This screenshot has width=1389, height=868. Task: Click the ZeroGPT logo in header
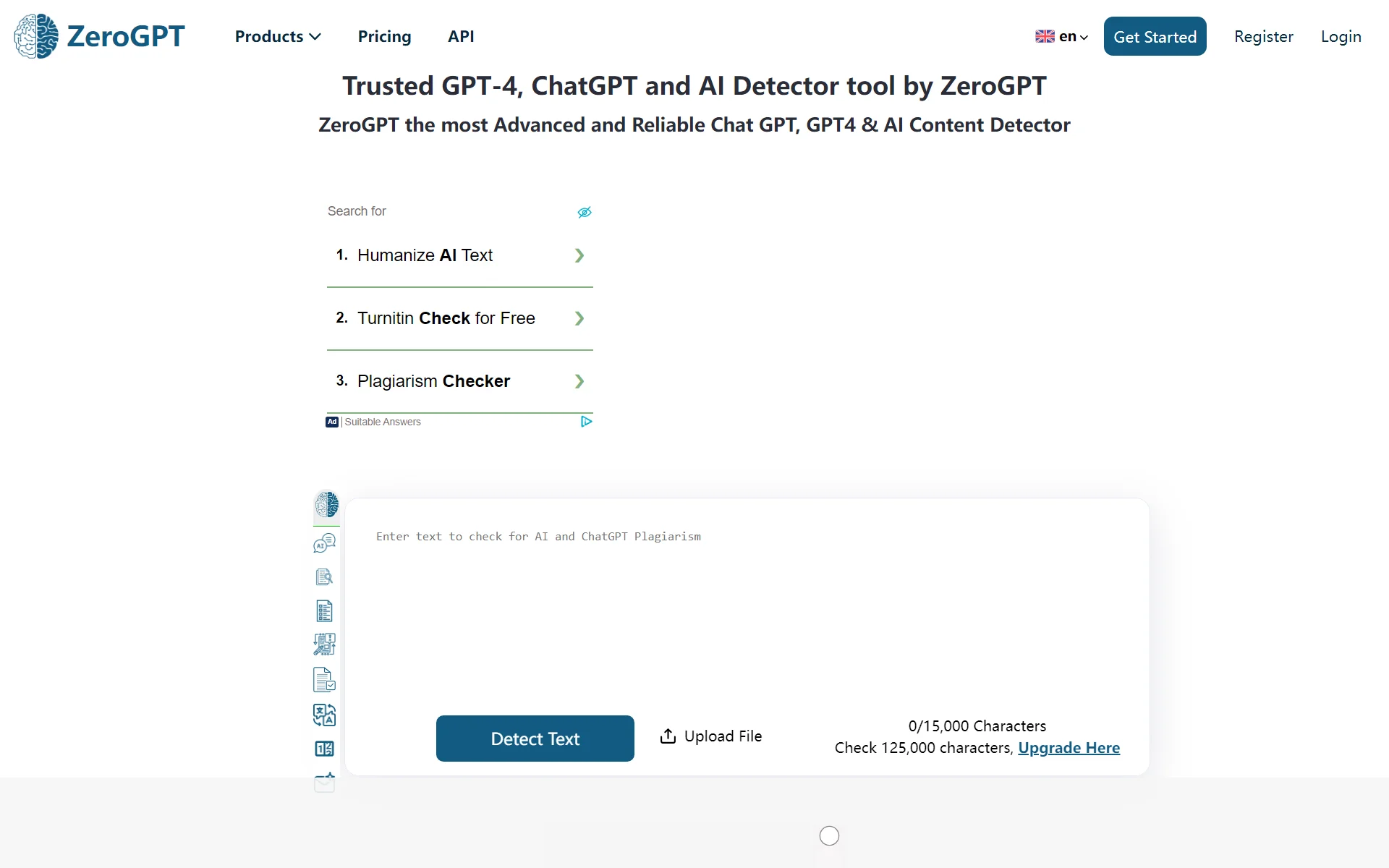point(100,36)
